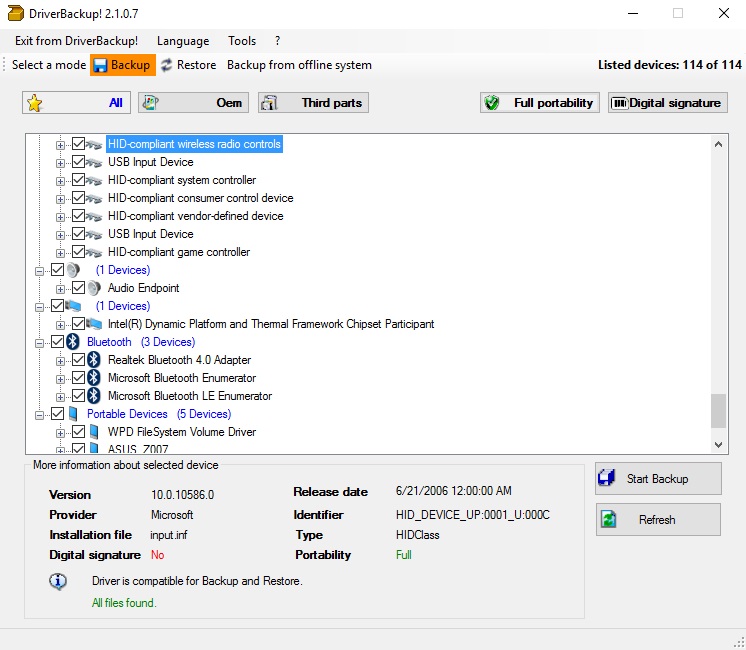
Task: Click the Third parts filter icon
Action: 269,103
